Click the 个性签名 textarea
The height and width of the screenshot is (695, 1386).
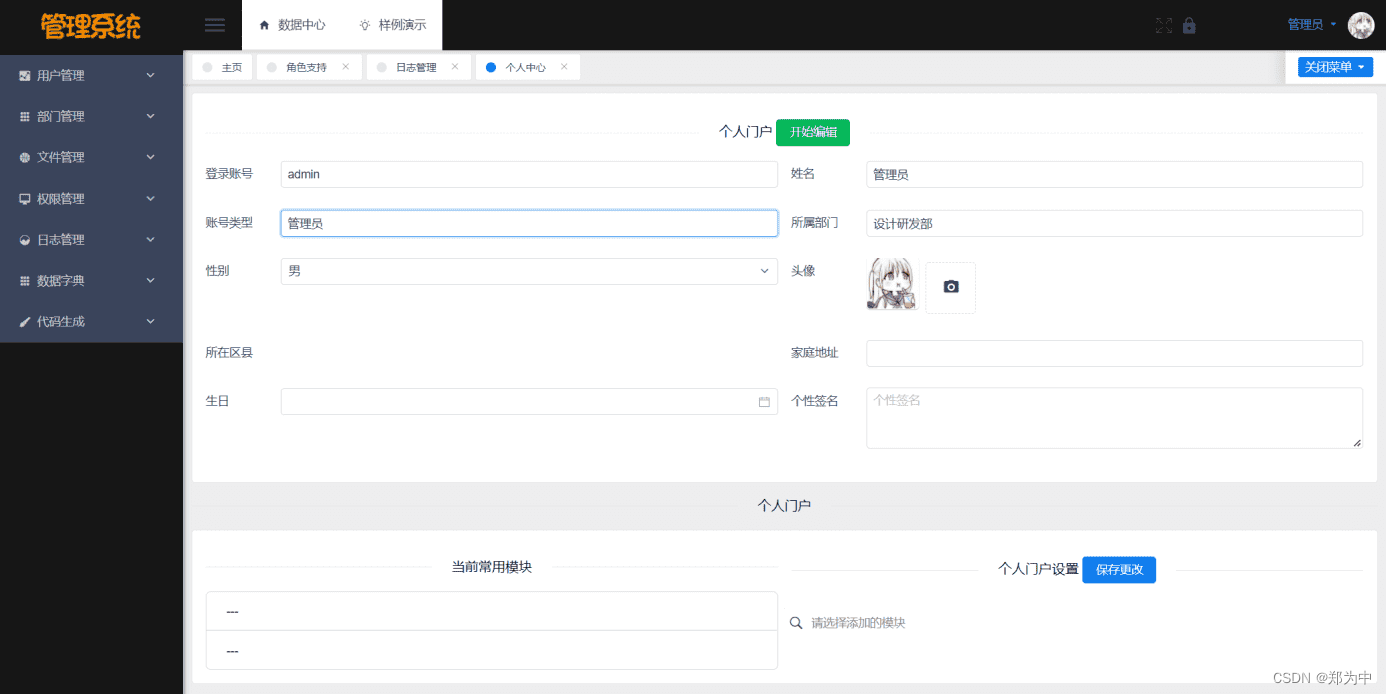click(1114, 418)
